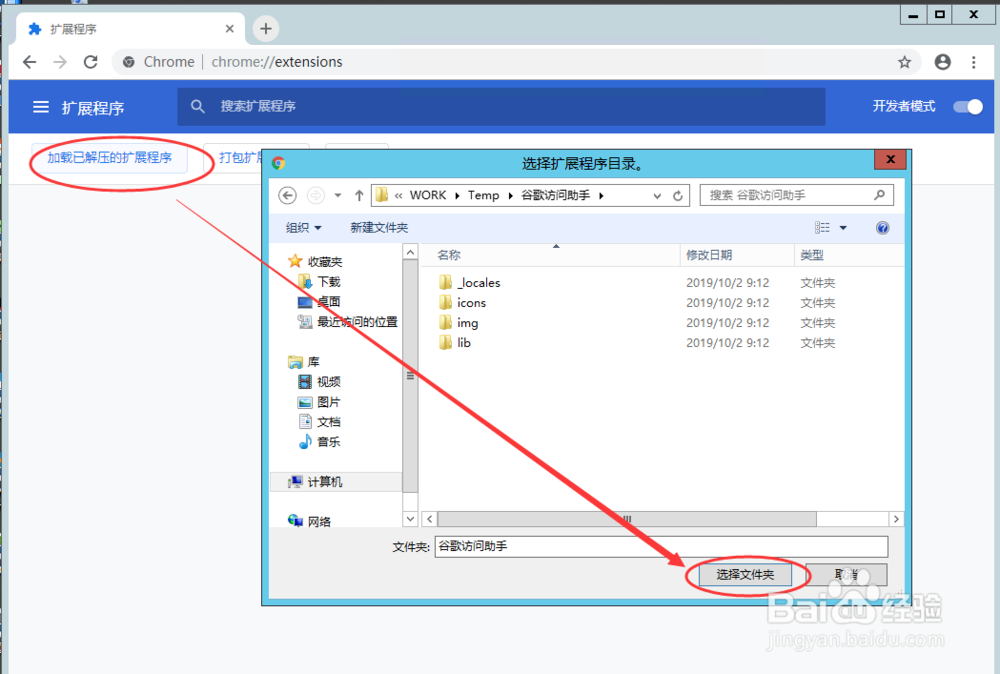Click dialog back navigation arrow
This screenshot has height=674, width=1000.
(x=288, y=195)
